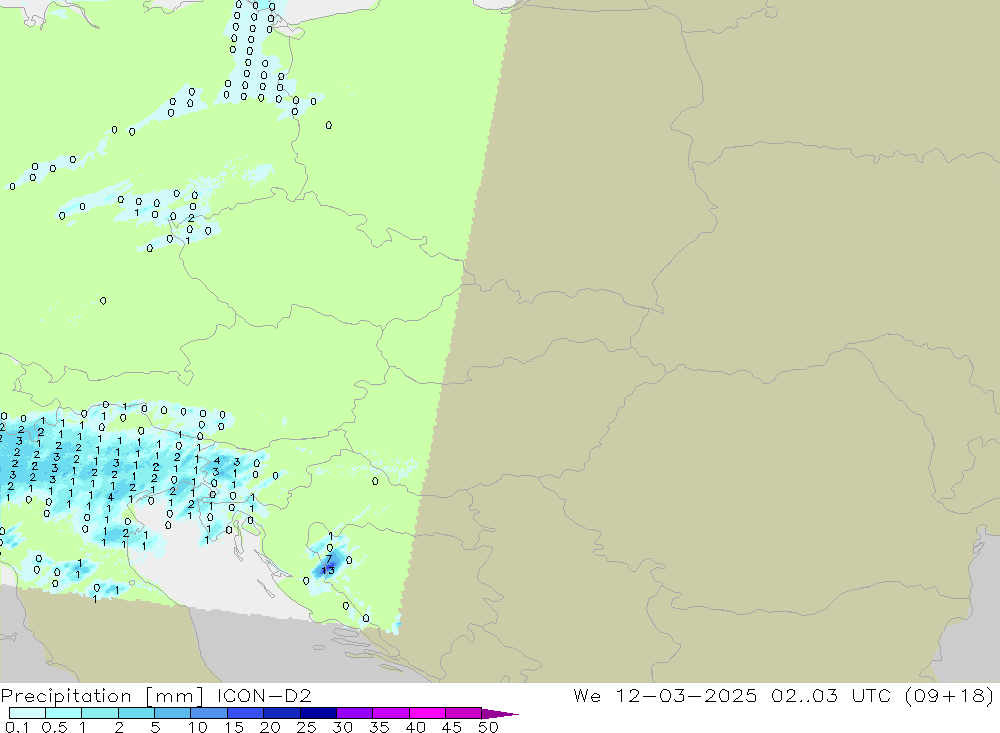Click the arrow-shaped swatch beyond 50
Screen dimensions: 1000x733
coord(499,714)
